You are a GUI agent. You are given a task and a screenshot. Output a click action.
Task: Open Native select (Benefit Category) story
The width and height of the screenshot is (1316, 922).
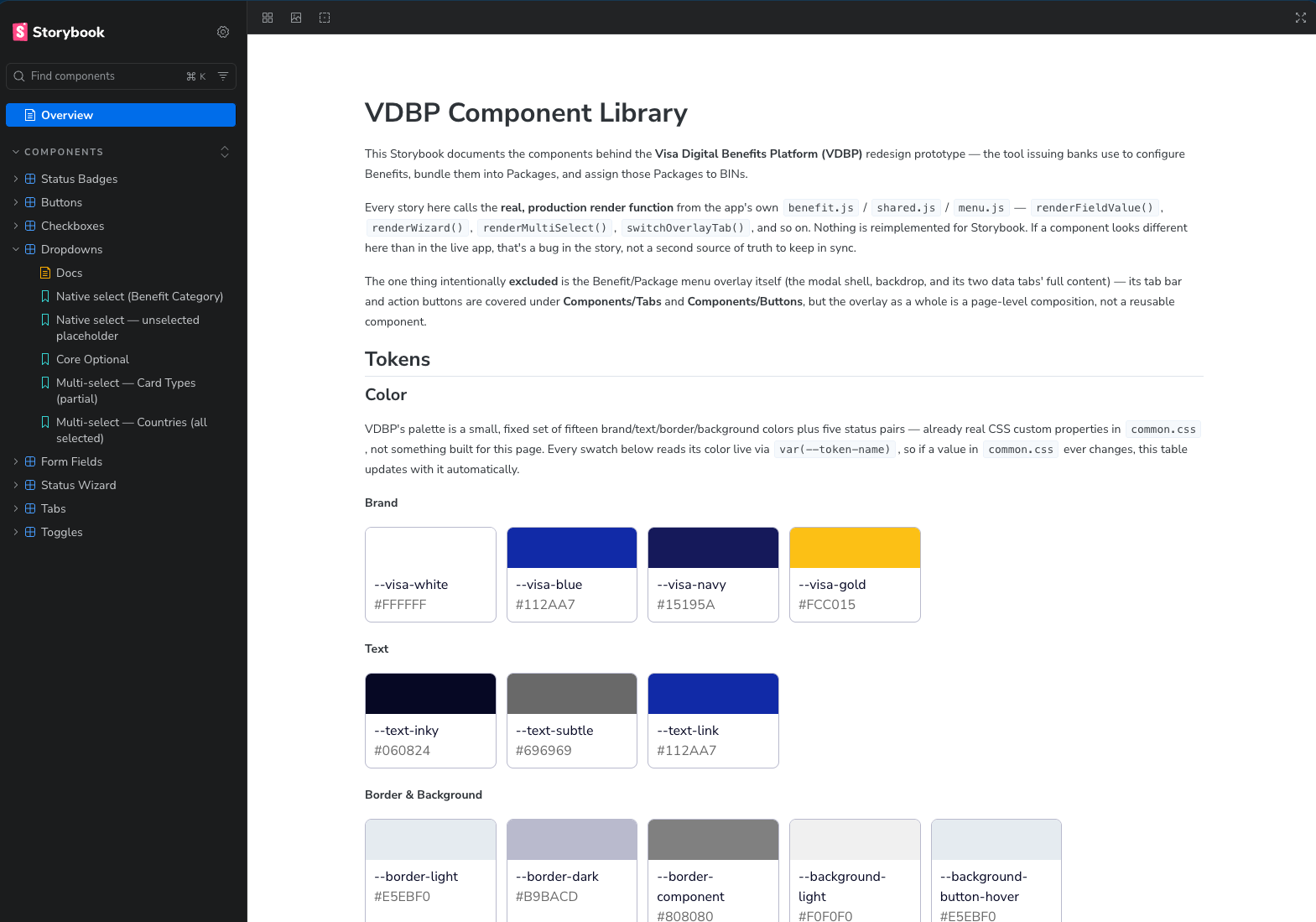point(121,296)
